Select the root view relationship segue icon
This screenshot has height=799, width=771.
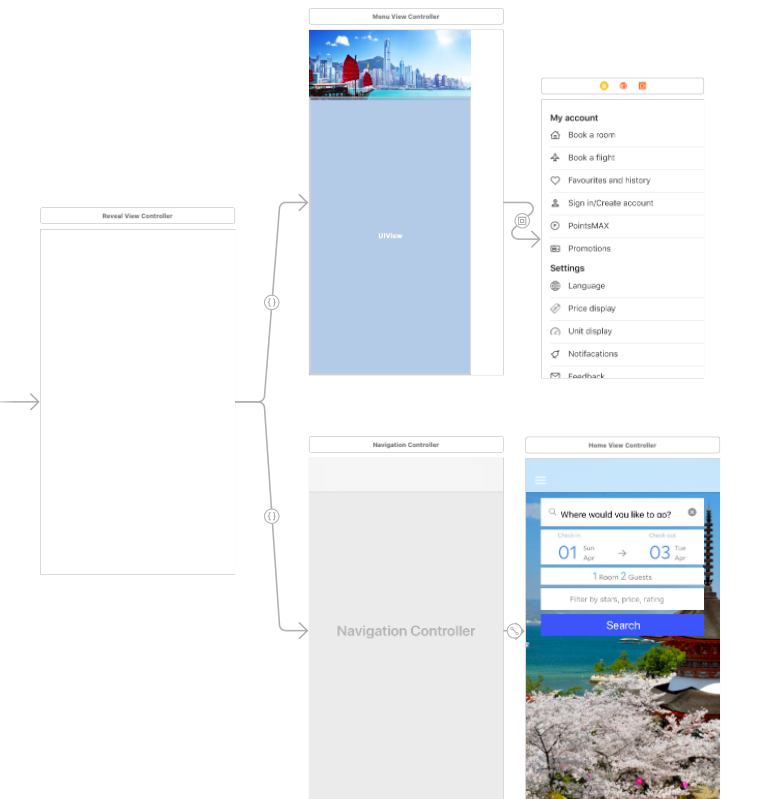pyautogui.click(x=515, y=631)
